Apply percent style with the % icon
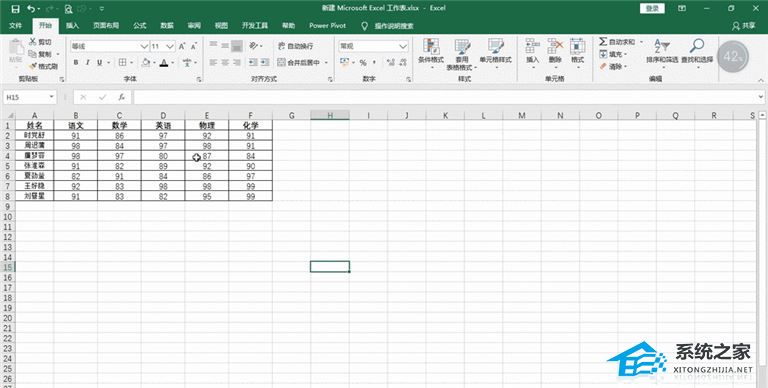This screenshot has width=768, height=388. [363, 62]
